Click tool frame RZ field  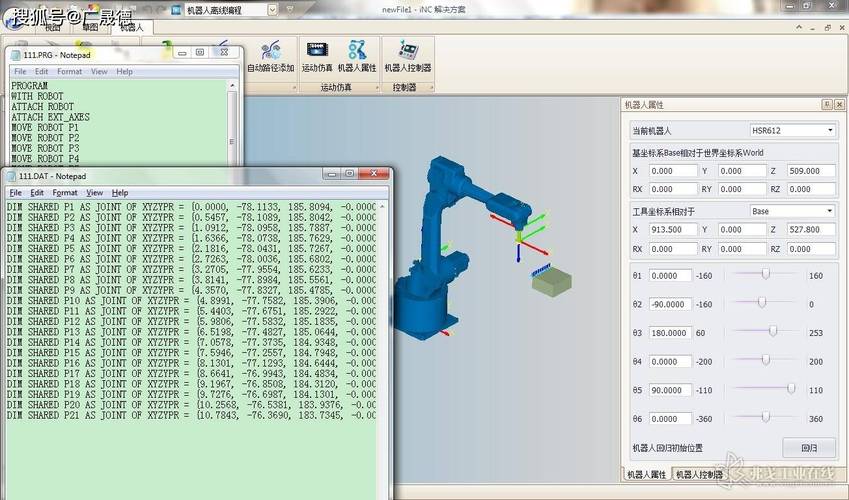[x=811, y=249]
